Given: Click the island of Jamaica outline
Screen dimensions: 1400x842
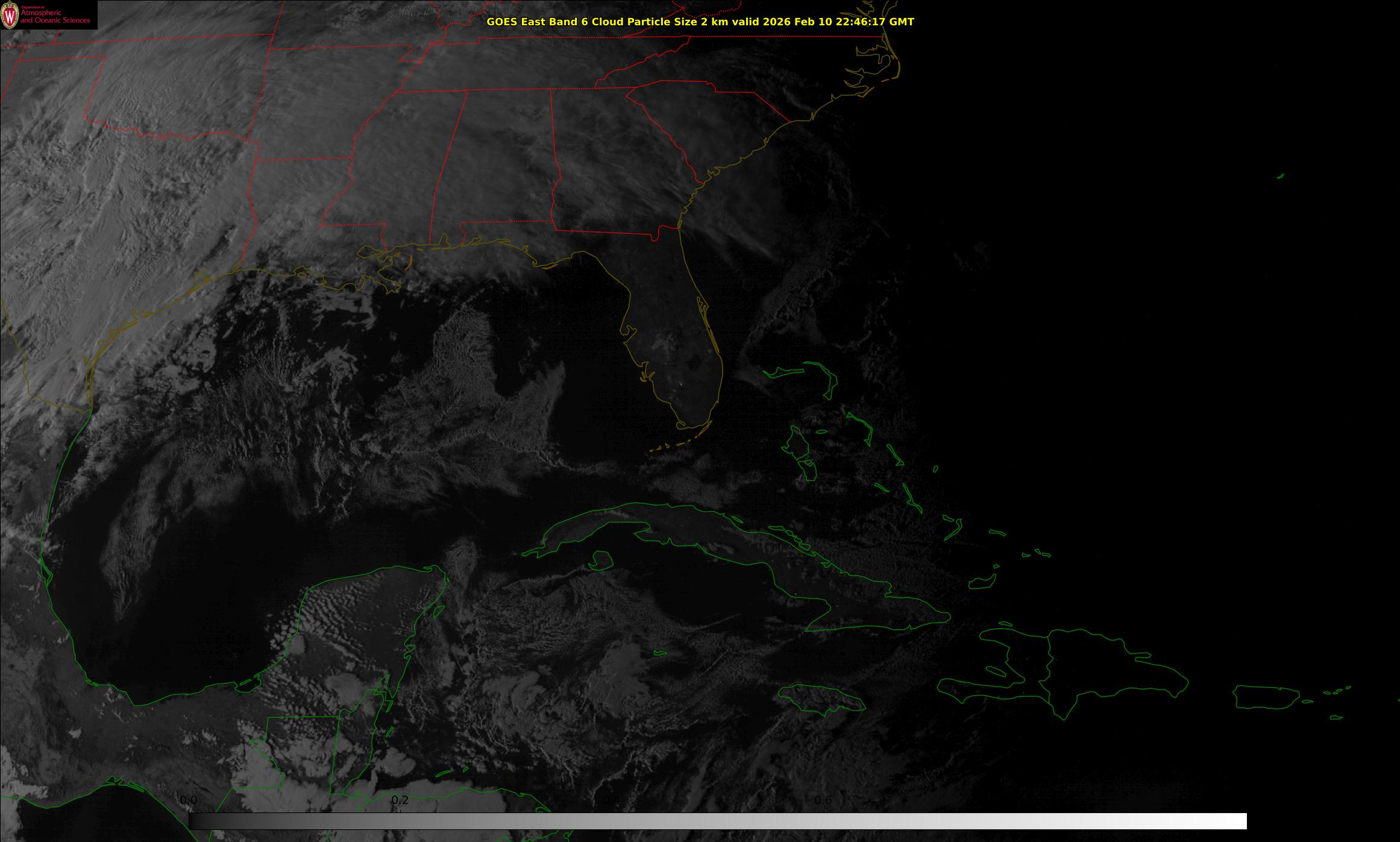Looking at the screenshot, I should pyautogui.click(x=821, y=698).
